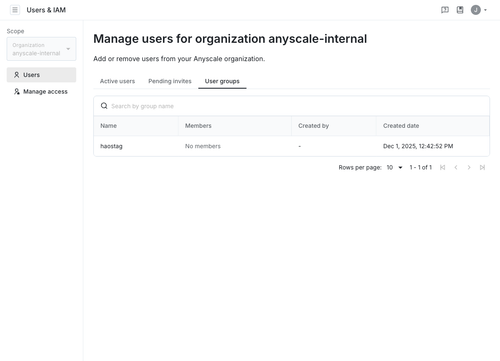Open the Organization scope dropdown
This screenshot has width=500, height=361.
[x=41, y=49]
